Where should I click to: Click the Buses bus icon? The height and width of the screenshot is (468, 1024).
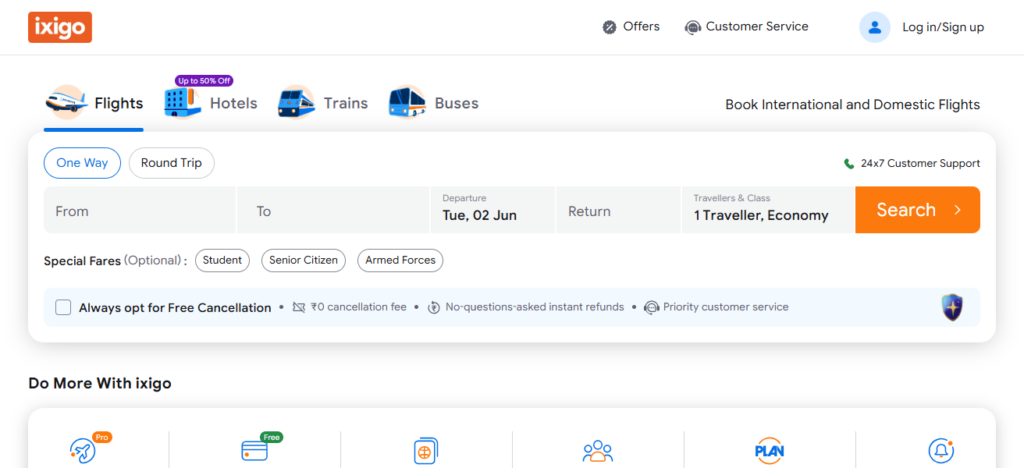pos(408,102)
